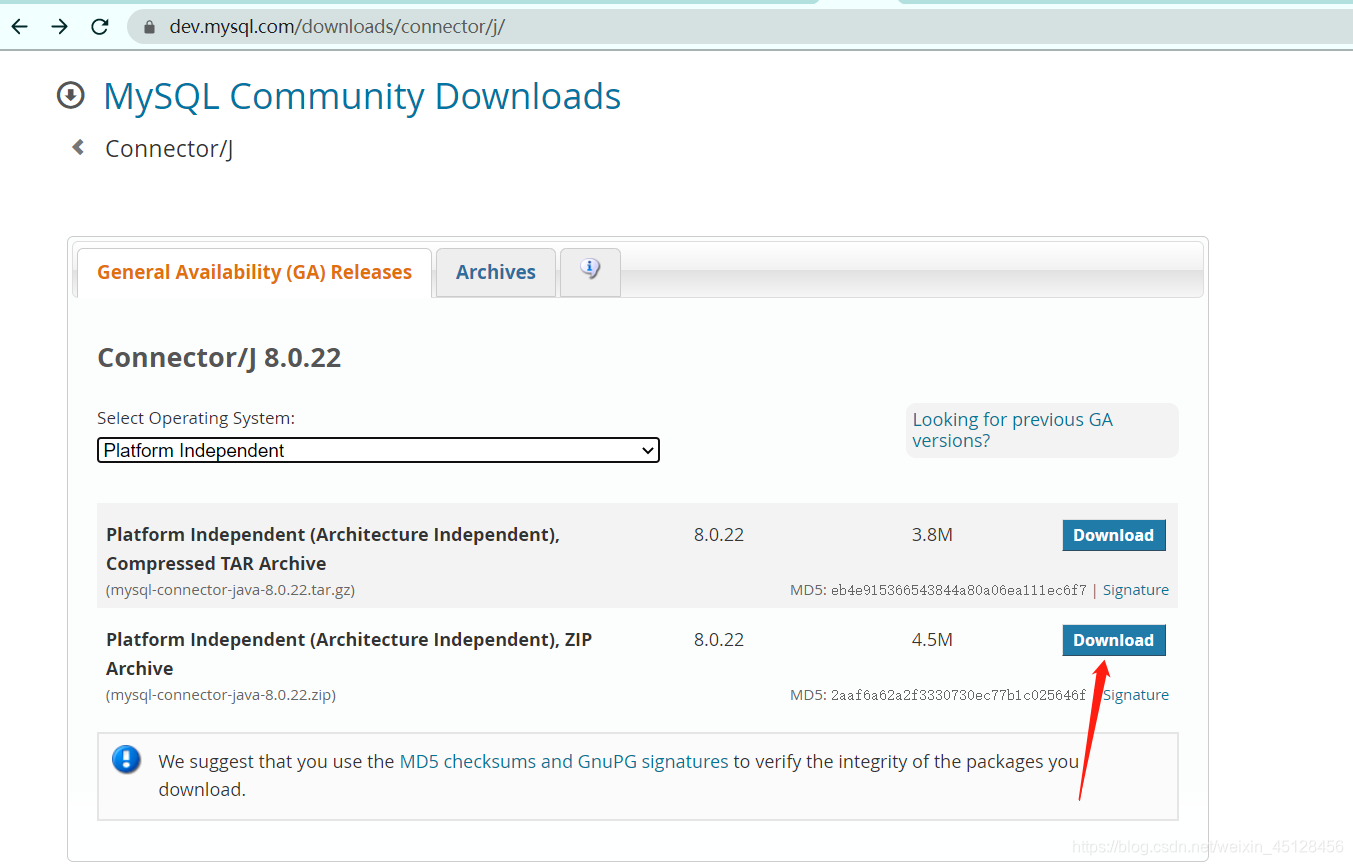Screen dimensions: 1353x865
Task: Click the Select Operating System label
Action: point(196,418)
